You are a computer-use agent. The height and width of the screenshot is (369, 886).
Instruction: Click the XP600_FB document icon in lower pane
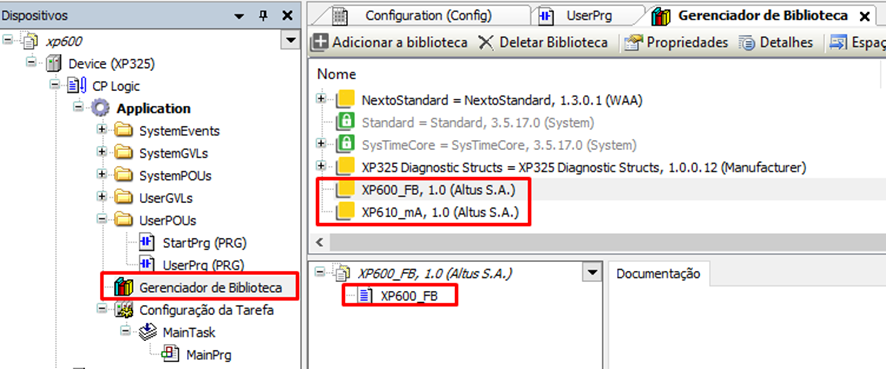pos(366,296)
